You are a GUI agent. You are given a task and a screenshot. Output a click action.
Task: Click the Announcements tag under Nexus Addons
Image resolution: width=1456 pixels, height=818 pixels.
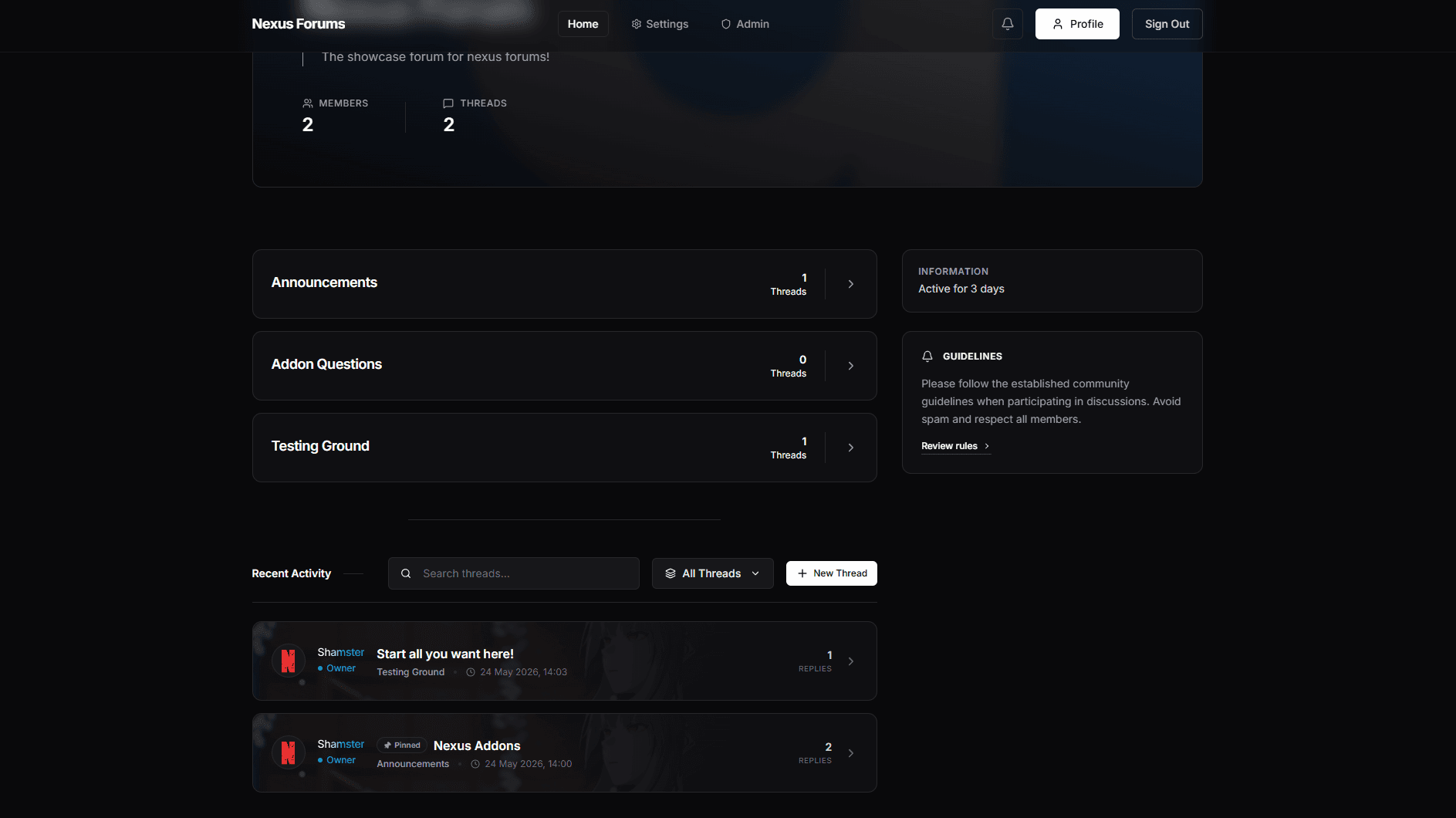(x=413, y=764)
